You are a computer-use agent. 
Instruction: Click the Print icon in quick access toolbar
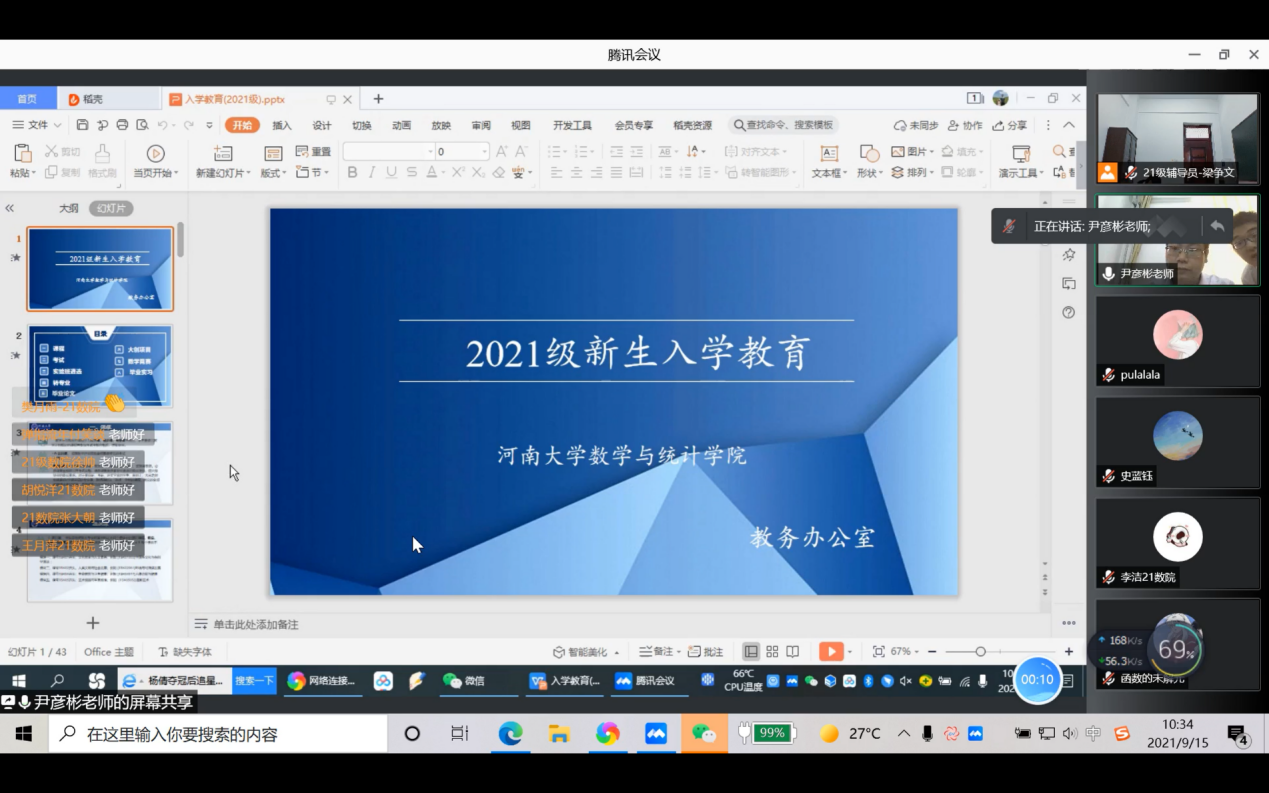coord(122,125)
